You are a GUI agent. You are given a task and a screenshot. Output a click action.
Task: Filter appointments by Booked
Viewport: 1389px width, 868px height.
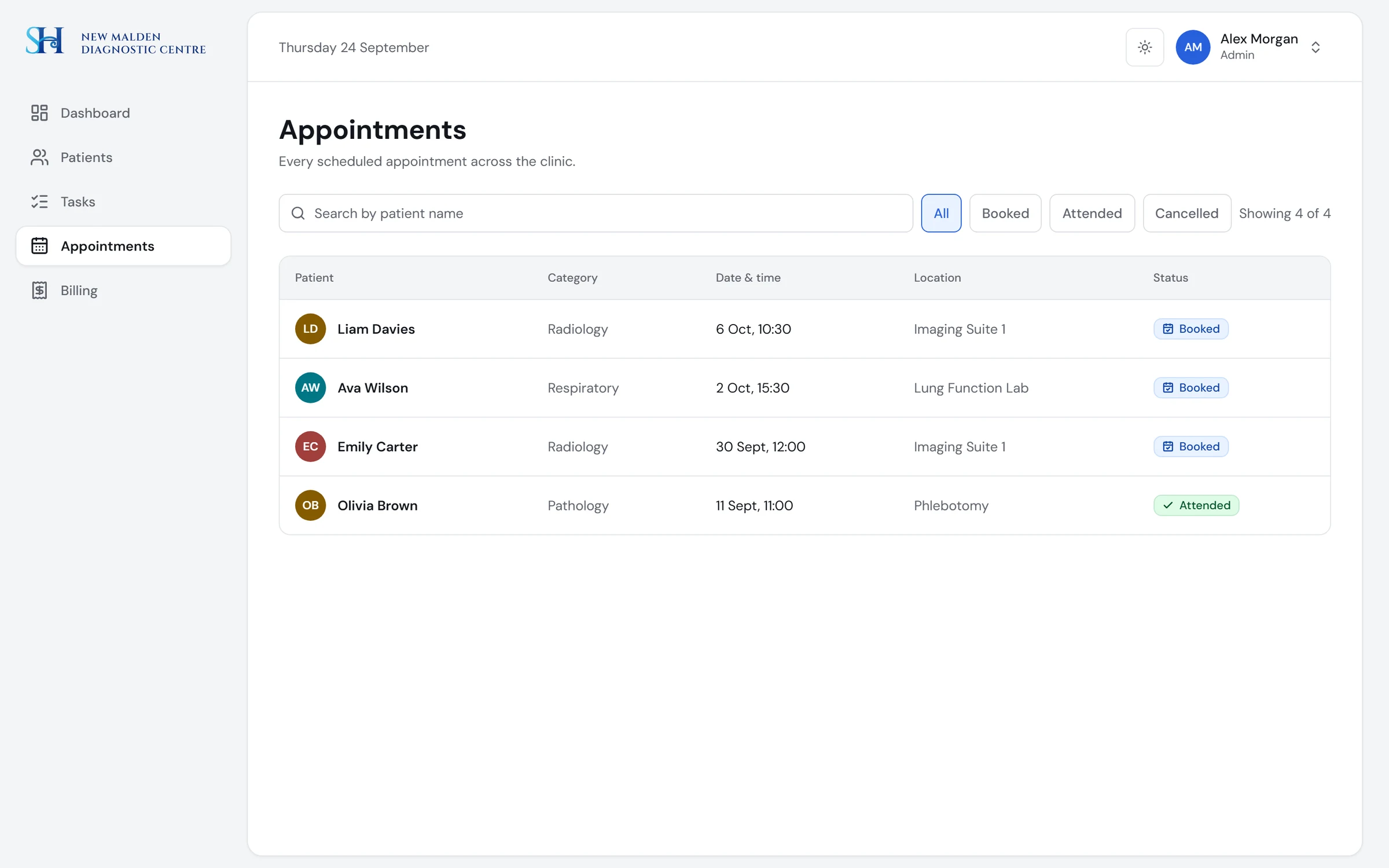click(1005, 214)
